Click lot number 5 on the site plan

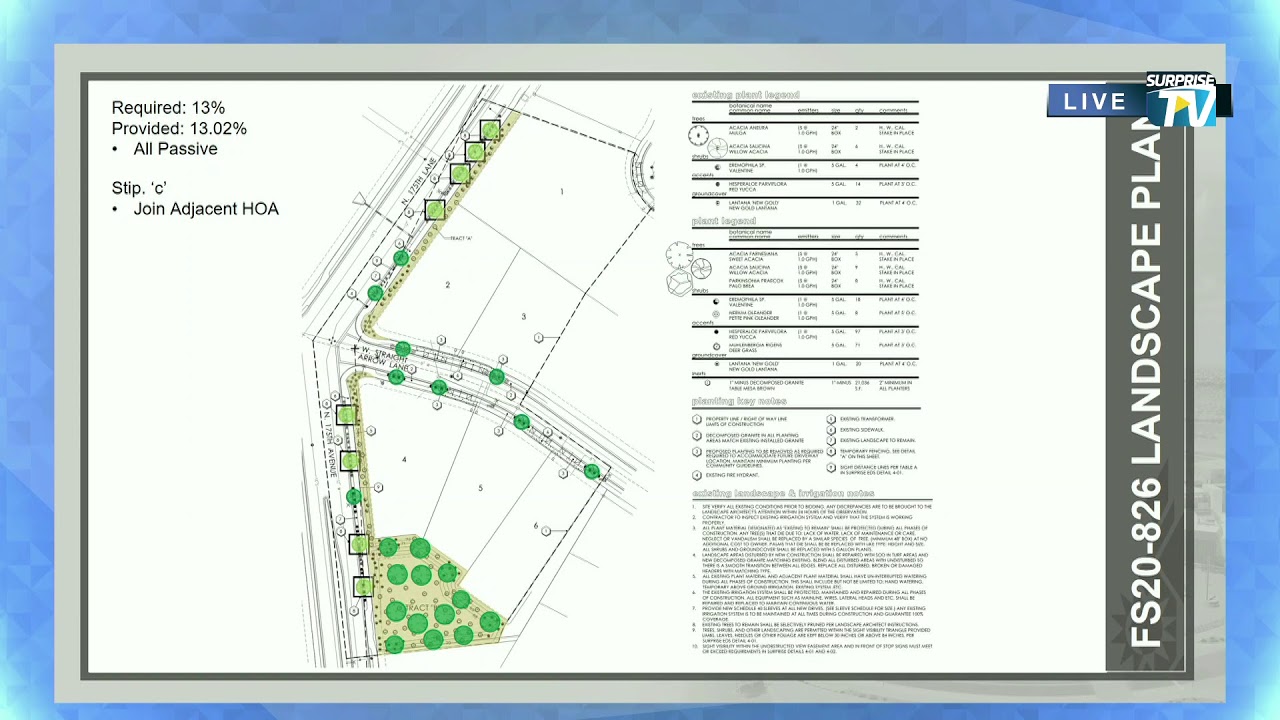click(481, 488)
